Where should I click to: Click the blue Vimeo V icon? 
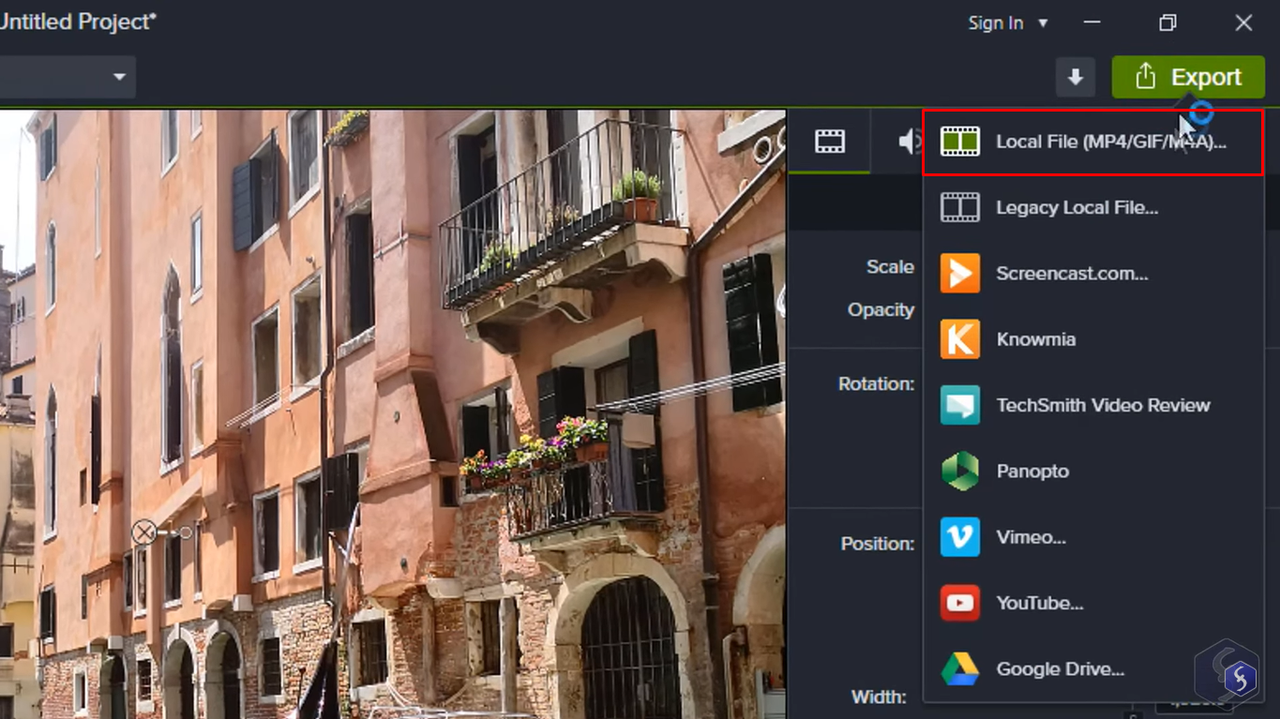tap(960, 538)
